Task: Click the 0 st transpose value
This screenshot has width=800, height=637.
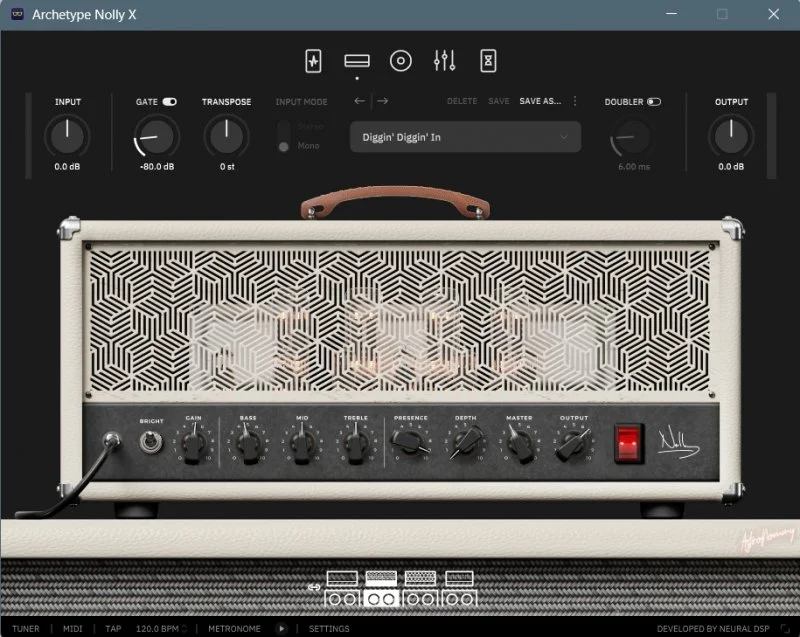Action: tap(227, 167)
